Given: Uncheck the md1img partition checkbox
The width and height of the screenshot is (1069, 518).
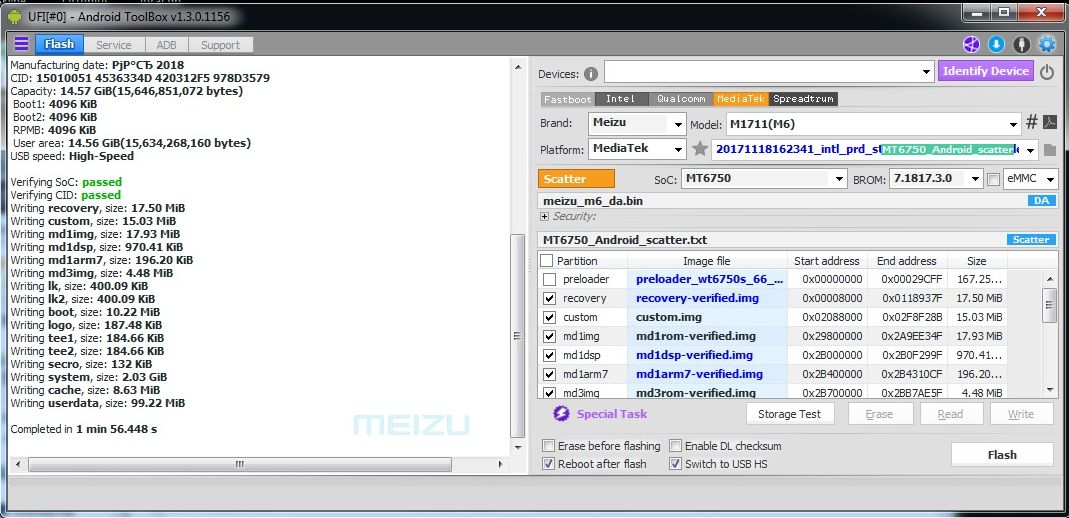Looking at the screenshot, I should 549,337.
